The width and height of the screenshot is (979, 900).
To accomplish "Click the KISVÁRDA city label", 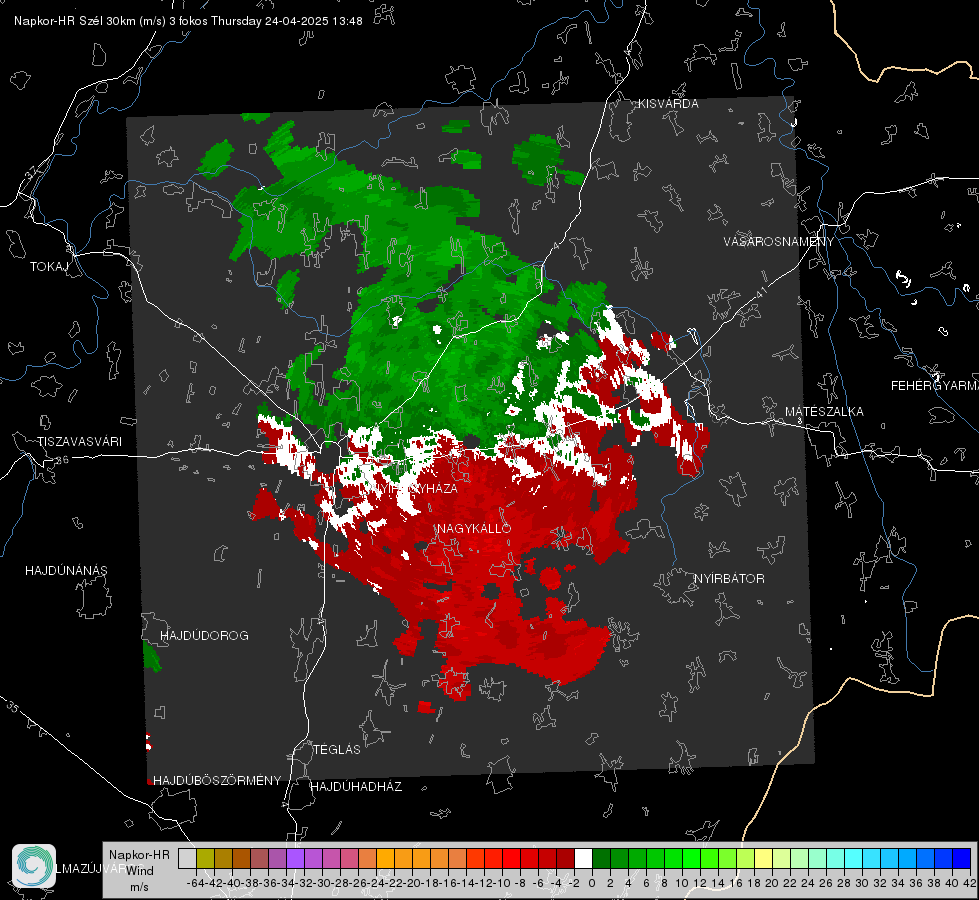I will (x=667, y=104).
